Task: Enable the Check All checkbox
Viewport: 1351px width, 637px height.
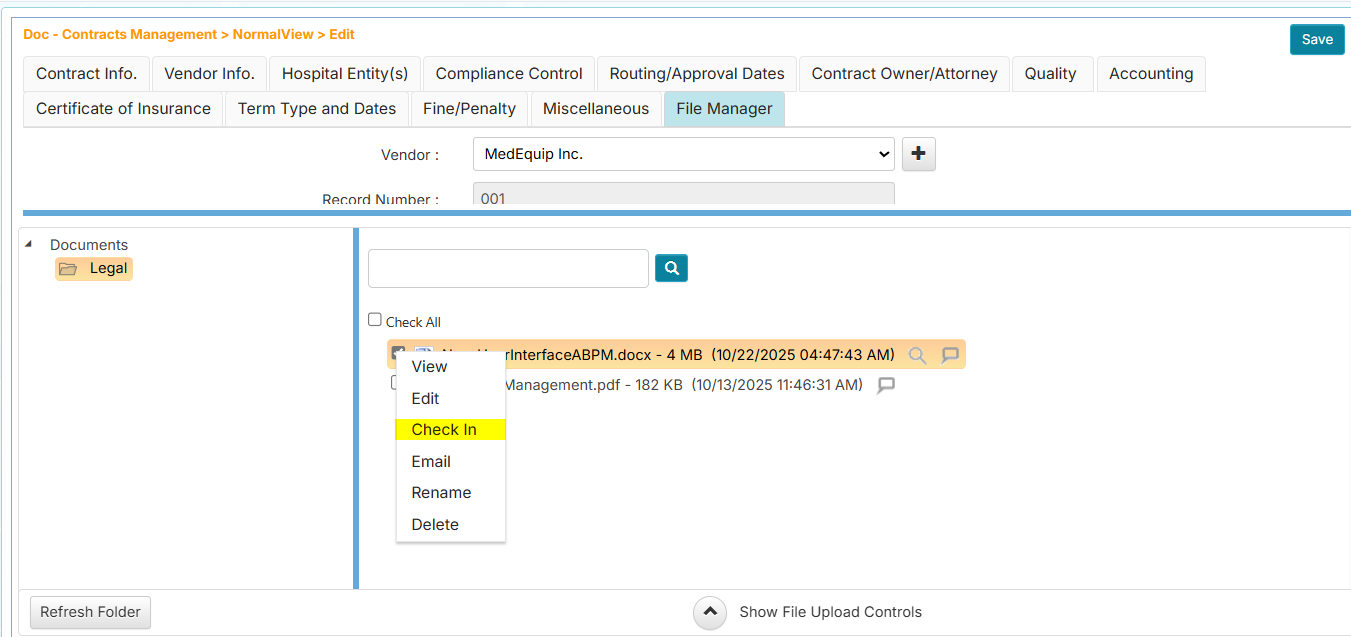Action: coord(375,318)
